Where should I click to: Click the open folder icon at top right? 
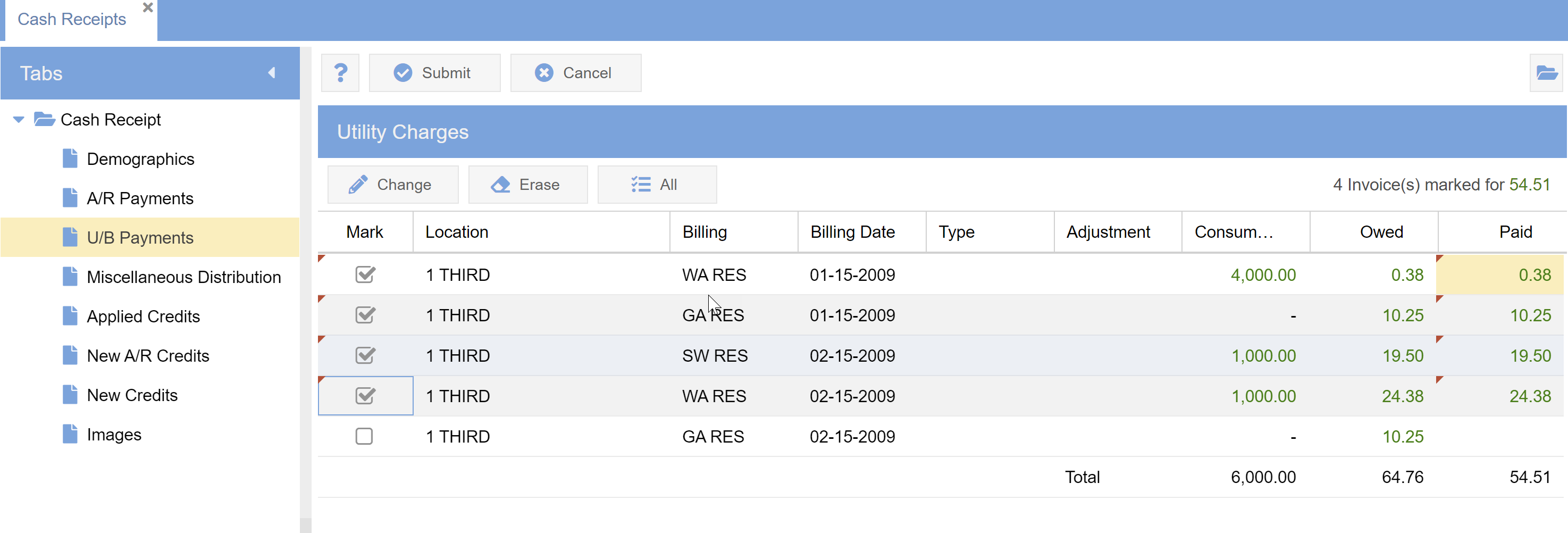tap(1546, 73)
